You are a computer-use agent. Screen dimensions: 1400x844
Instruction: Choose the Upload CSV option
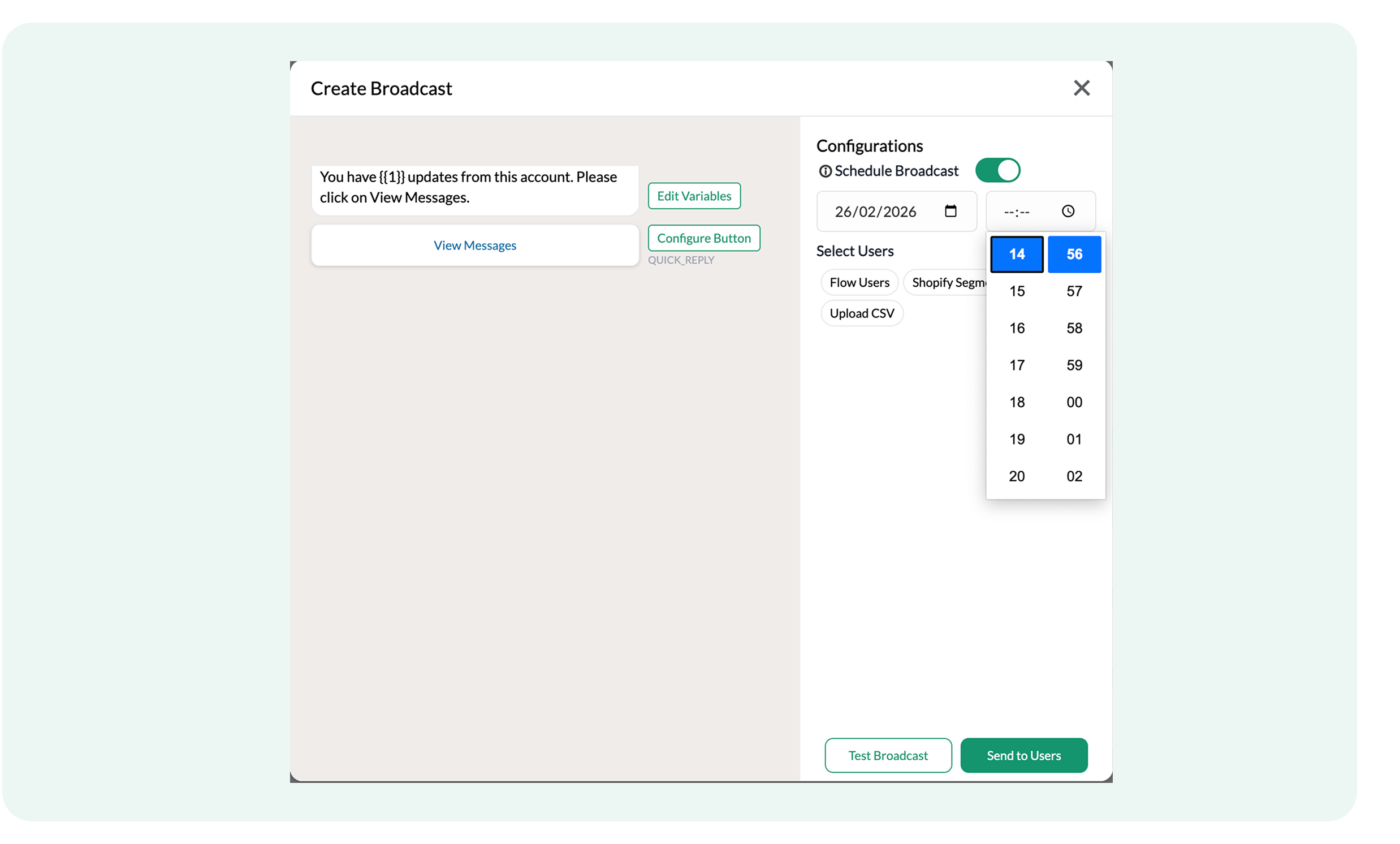pos(861,313)
